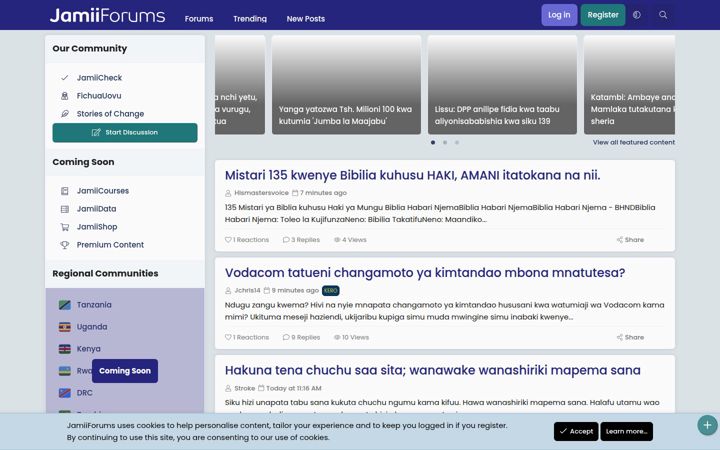Click the JamiiData table icon
720x450 pixels.
coord(65,209)
